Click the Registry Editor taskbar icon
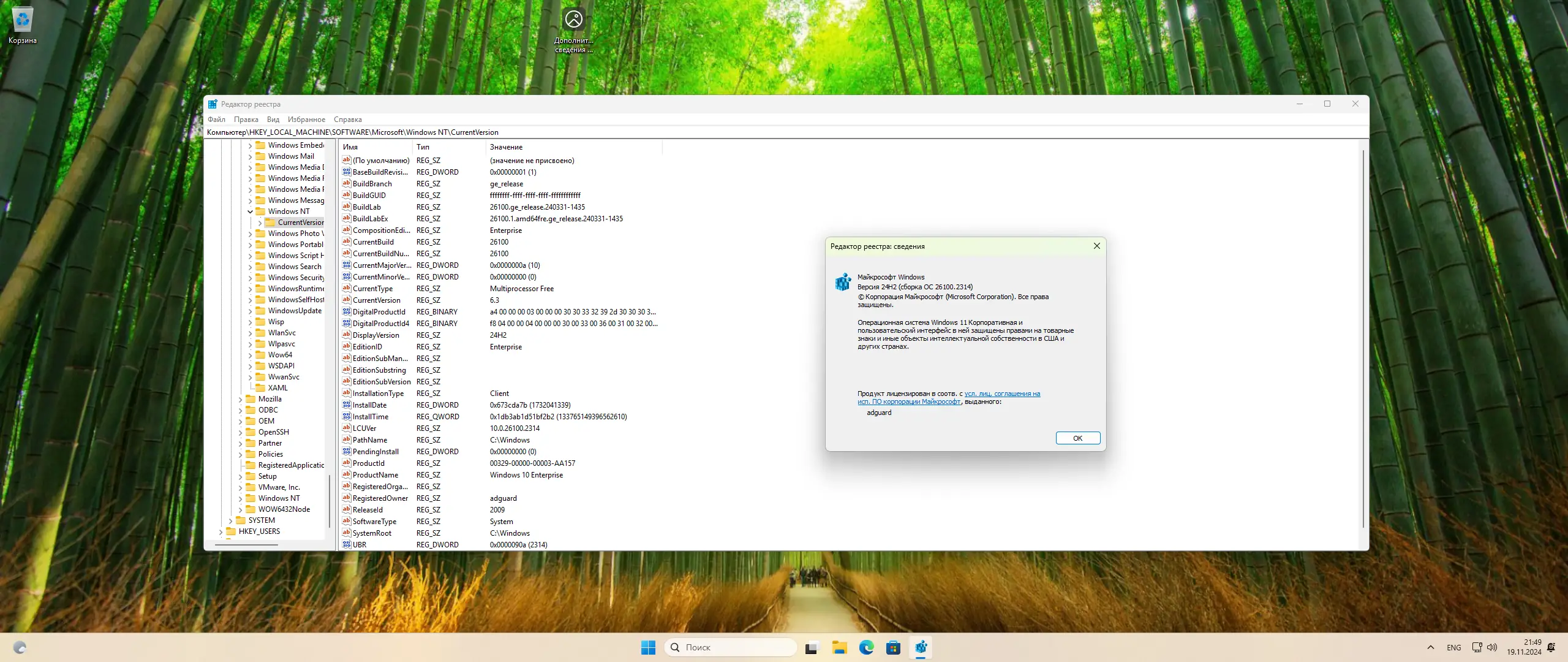 click(x=921, y=647)
